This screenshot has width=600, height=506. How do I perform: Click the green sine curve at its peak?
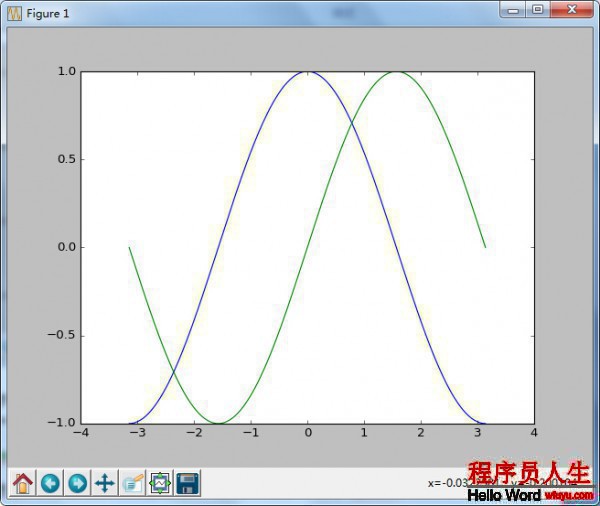point(396,72)
